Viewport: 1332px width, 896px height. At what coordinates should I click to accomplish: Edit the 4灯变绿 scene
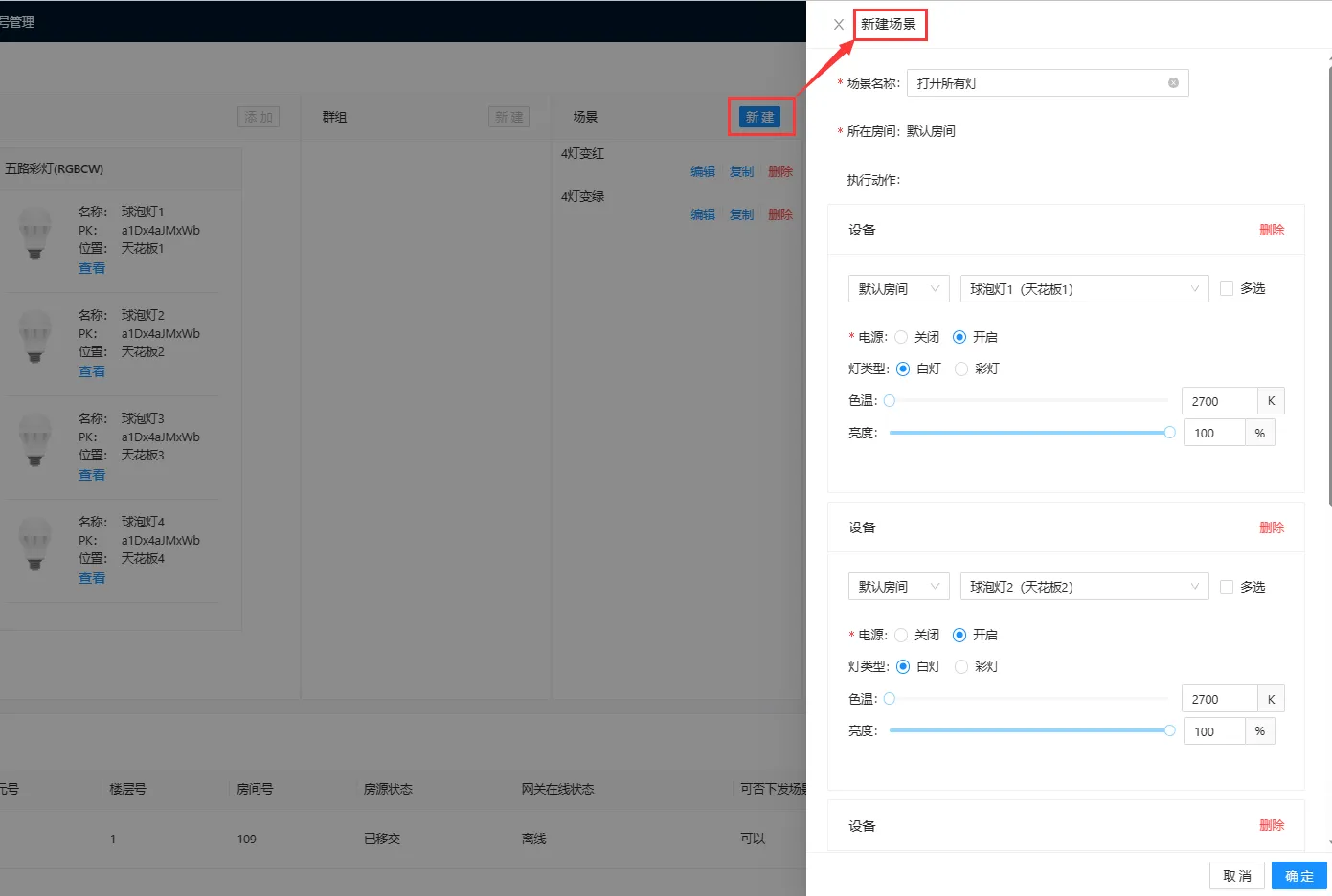[x=703, y=214]
